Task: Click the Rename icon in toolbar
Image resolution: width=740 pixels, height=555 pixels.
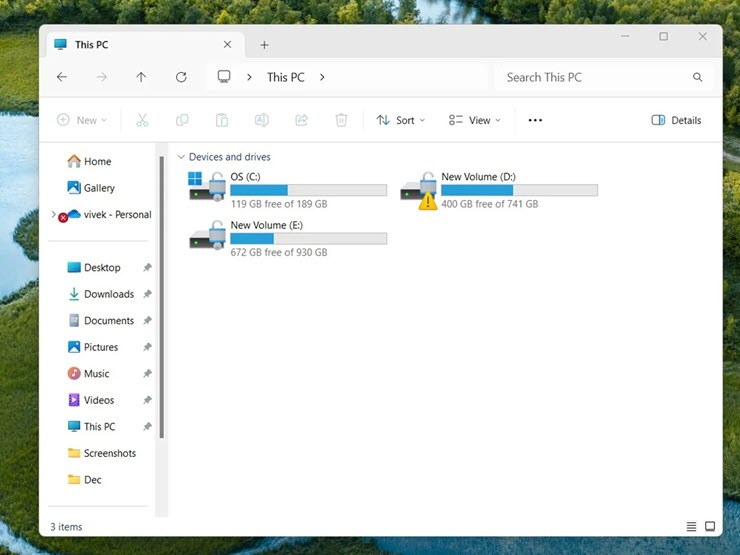Action: pyautogui.click(x=261, y=120)
